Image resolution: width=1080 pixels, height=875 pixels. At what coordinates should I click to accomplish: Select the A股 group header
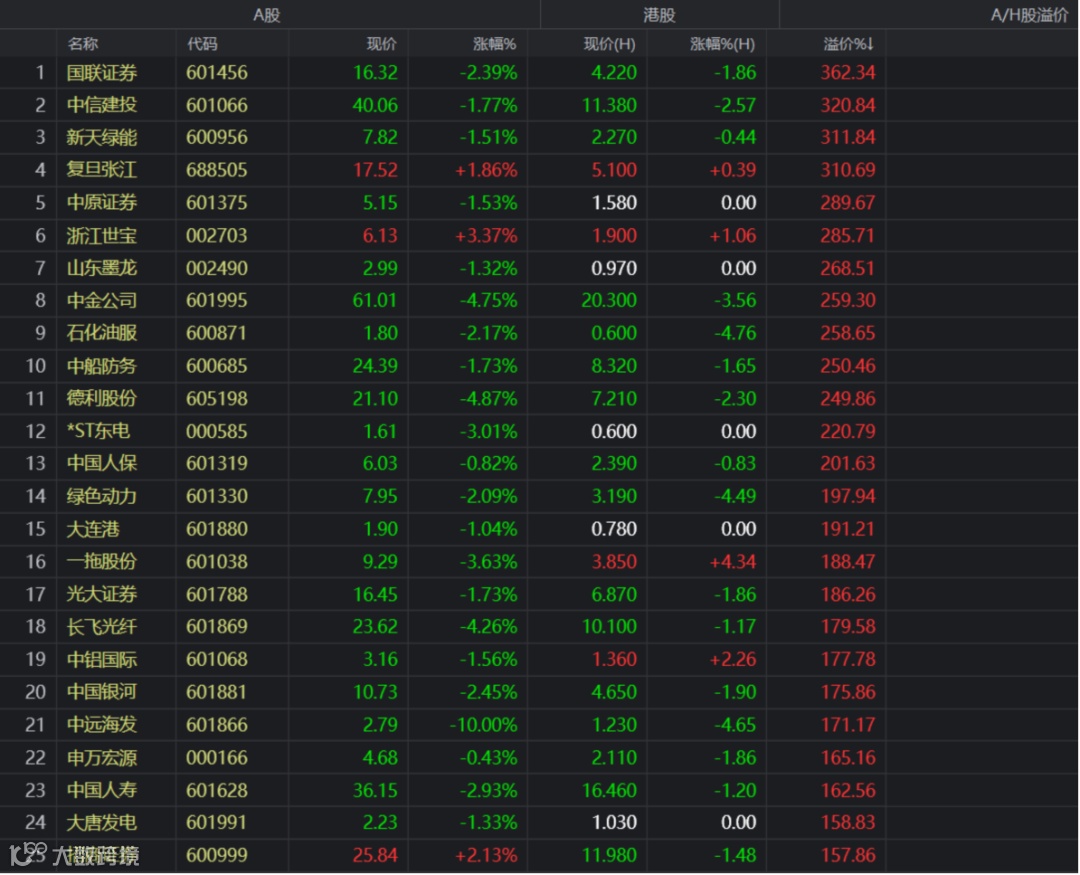tap(267, 15)
